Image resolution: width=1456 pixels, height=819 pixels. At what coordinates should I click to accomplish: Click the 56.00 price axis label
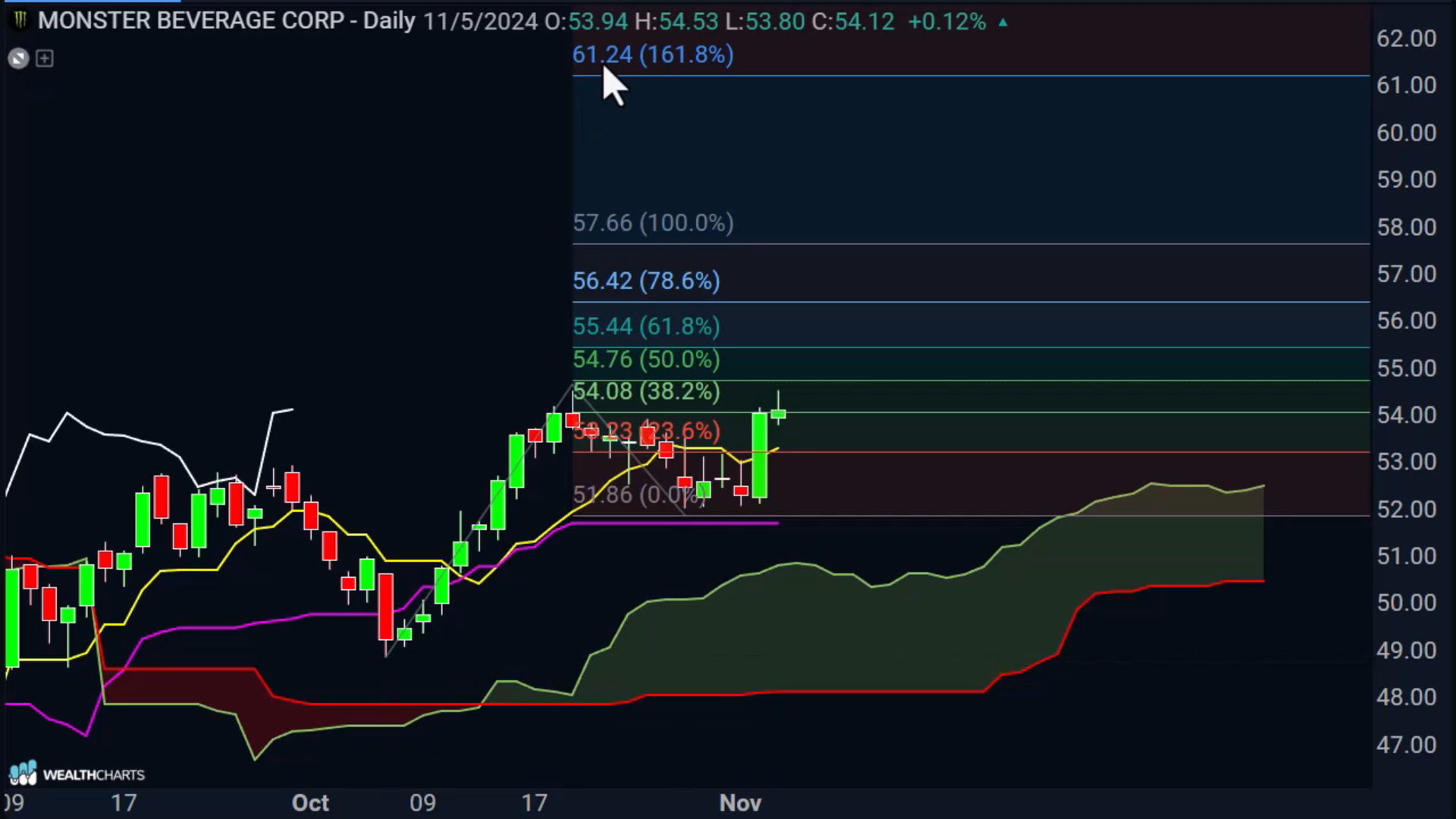[x=1407, y=321]
